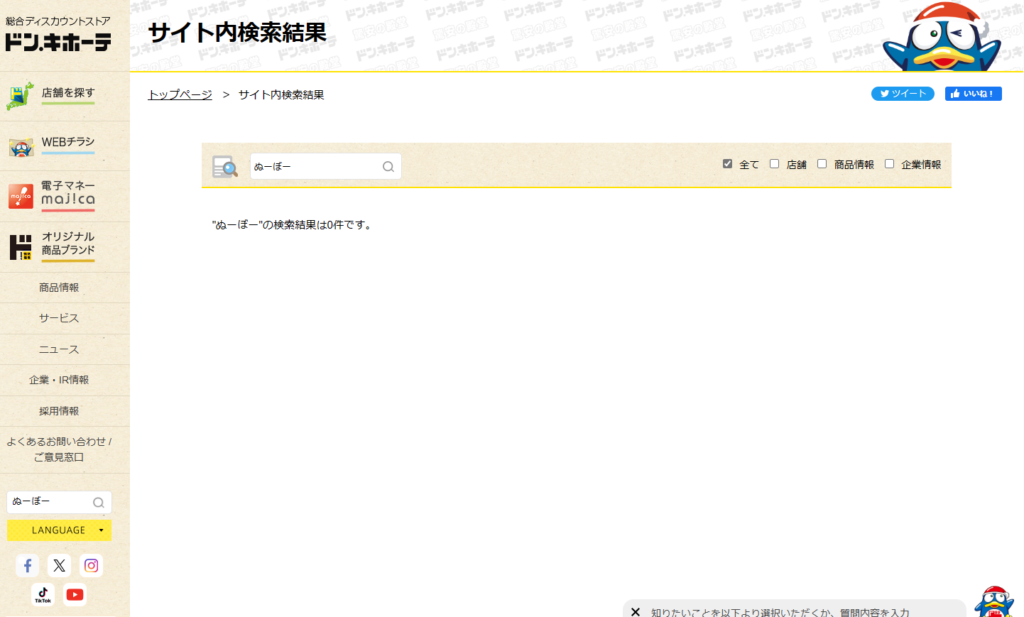Click the penguin mascot in header
The width and height of the screenshot is (1024, 617).
942,37
